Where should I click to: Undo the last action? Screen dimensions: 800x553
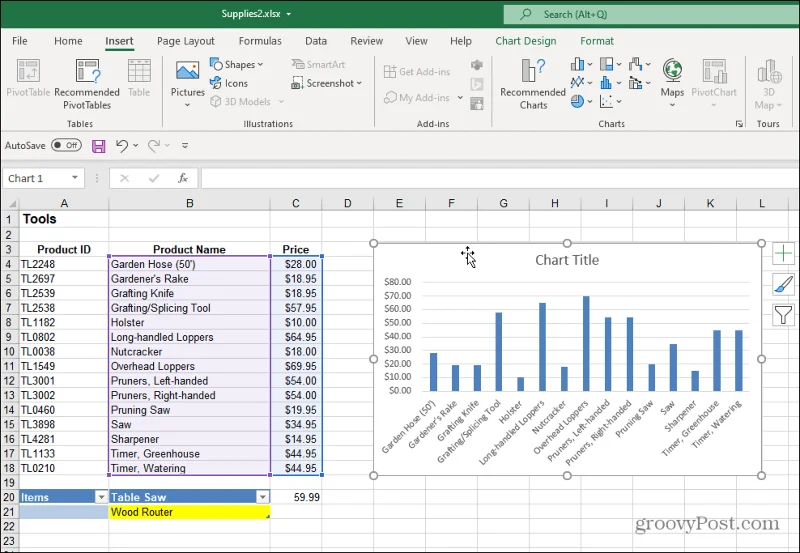coord(121,145)
